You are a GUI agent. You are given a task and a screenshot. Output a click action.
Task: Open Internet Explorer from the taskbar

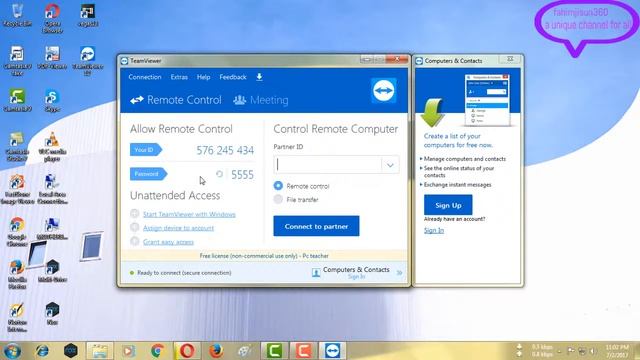click(x=42, y=351)
